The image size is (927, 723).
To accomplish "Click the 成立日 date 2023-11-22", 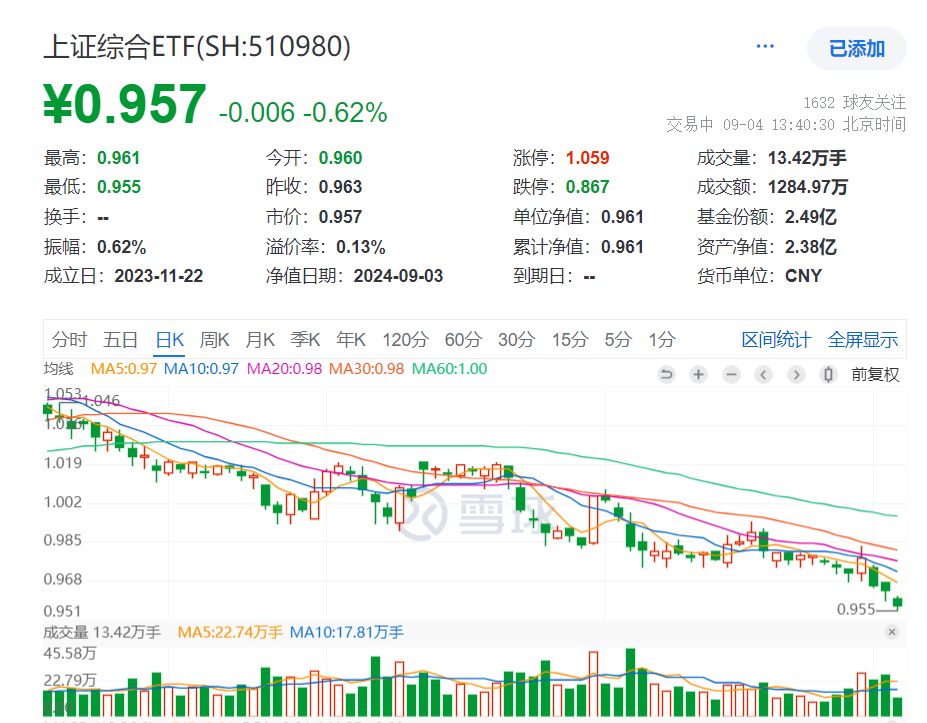I will (158, 276).
